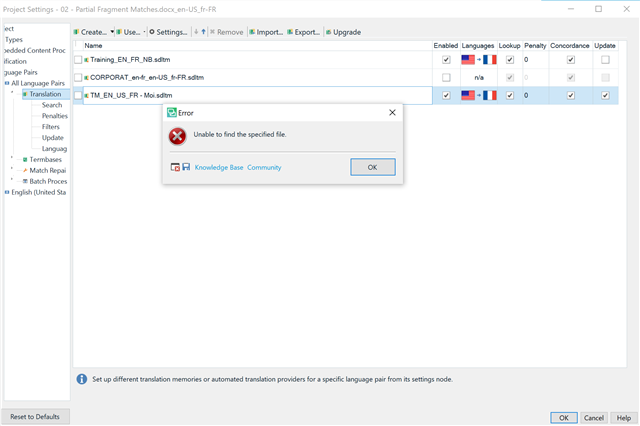Screen dimensions: 640x426
Task: Click the TM icon beside Training_EN_FR_NB.sdltm
Action: pos(87,60)
